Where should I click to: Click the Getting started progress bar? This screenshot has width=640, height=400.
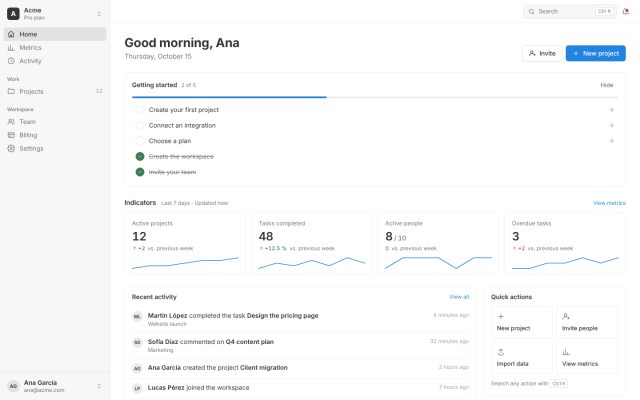[x=375, y=97]
